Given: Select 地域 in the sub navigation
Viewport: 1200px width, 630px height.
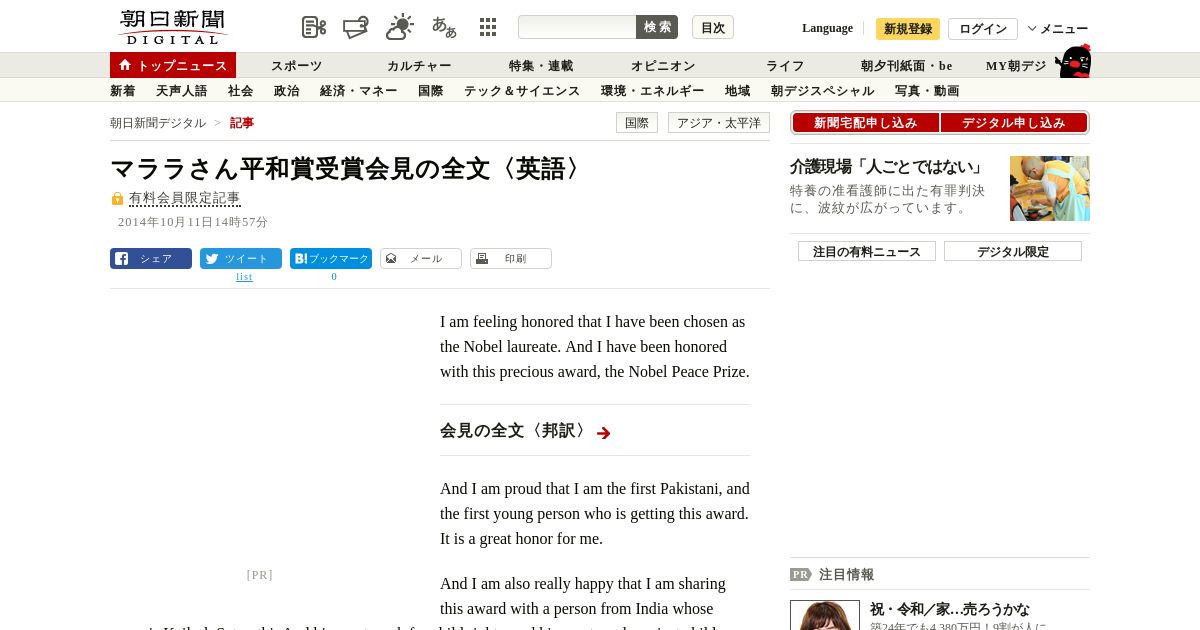Looking at the screenshot, I should [738, 91].
